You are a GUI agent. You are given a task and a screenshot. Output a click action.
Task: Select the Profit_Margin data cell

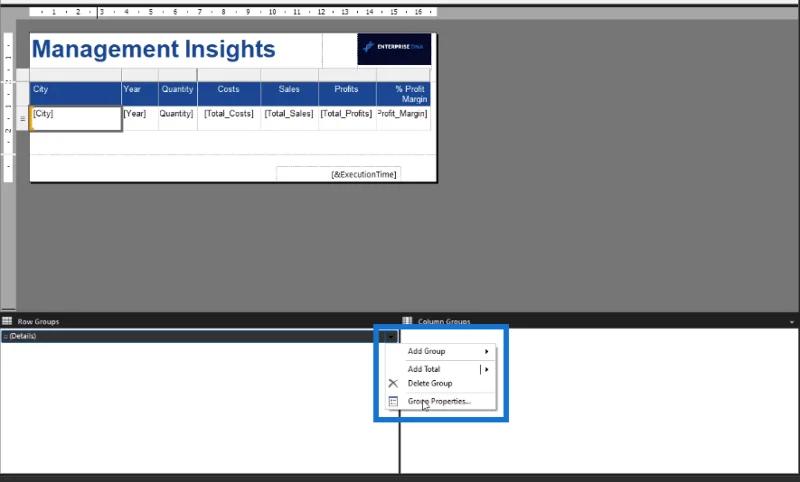pyautogui.click(x=403, y=118)
